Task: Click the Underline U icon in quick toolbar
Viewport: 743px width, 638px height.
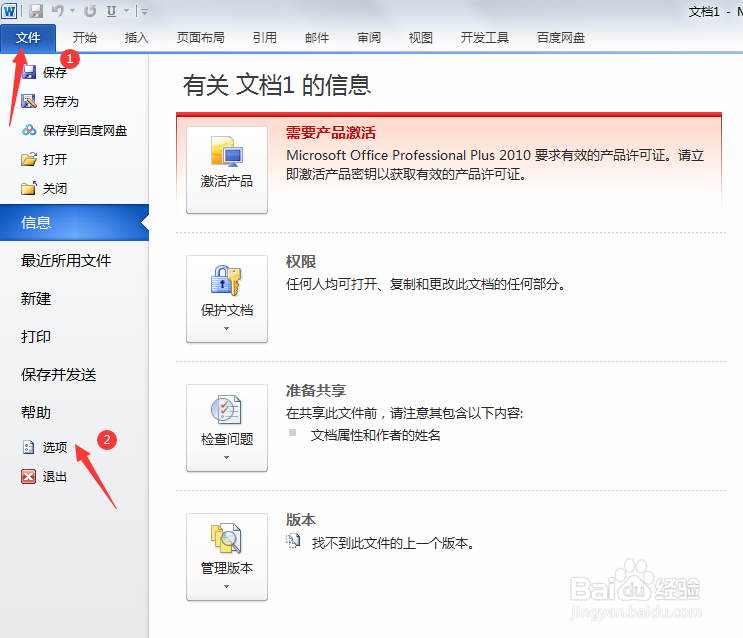Action: click(x=111, y=10)
